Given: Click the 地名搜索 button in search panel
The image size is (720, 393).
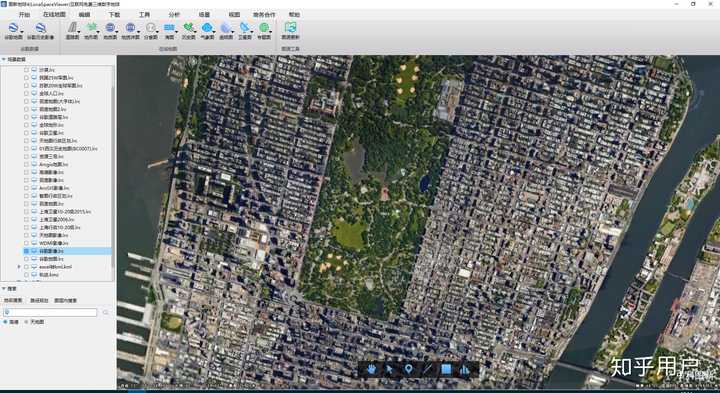Looking at the screenshot, I should [x=13, y=300].
